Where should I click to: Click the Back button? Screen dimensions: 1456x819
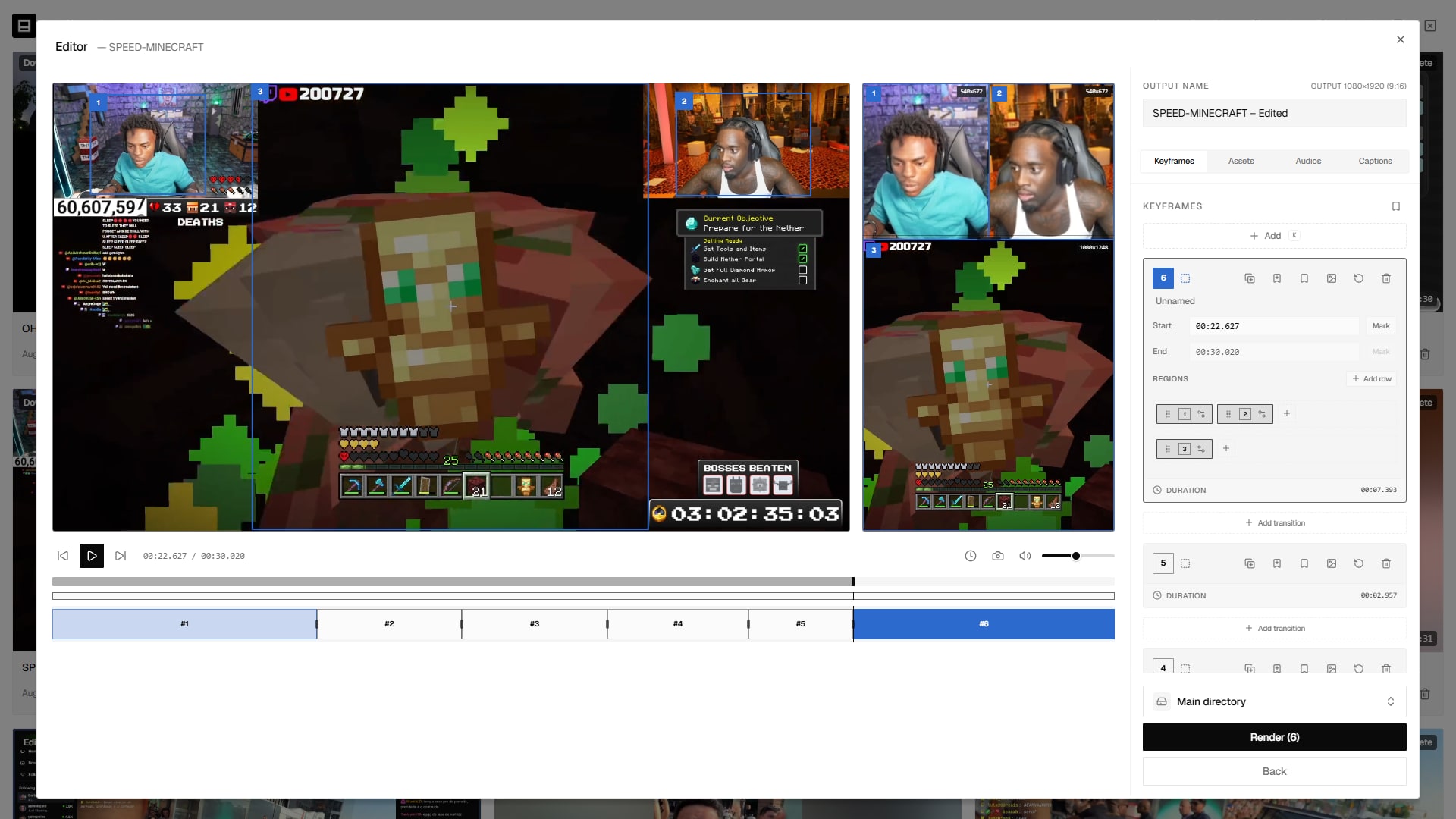coord(1275,771)
